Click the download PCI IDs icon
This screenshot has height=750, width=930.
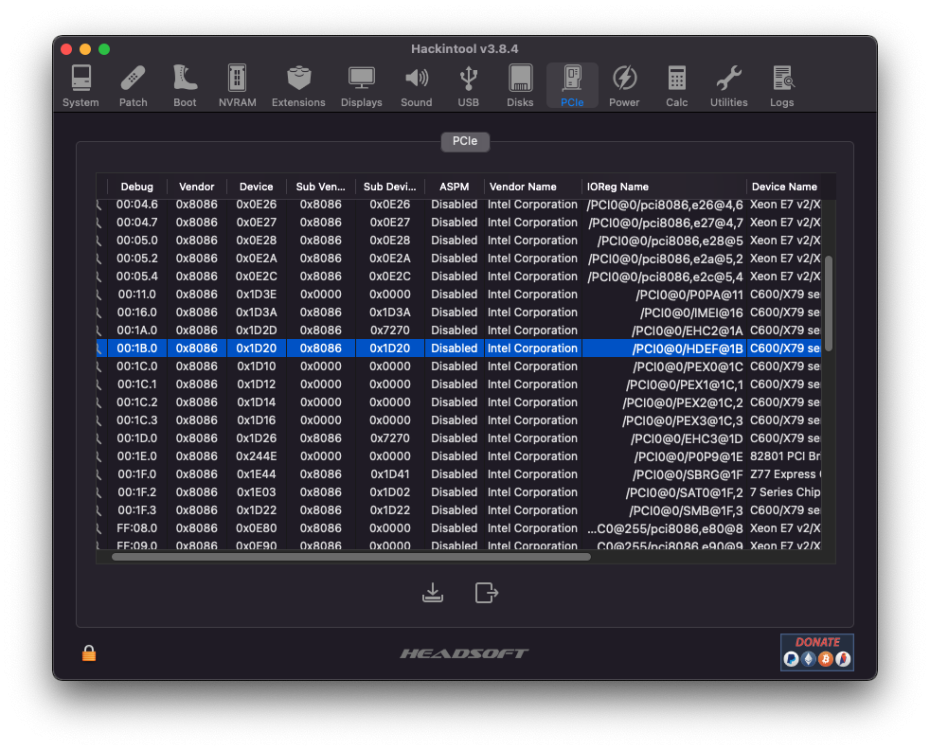pyautogui.click(x=432, y=592)
